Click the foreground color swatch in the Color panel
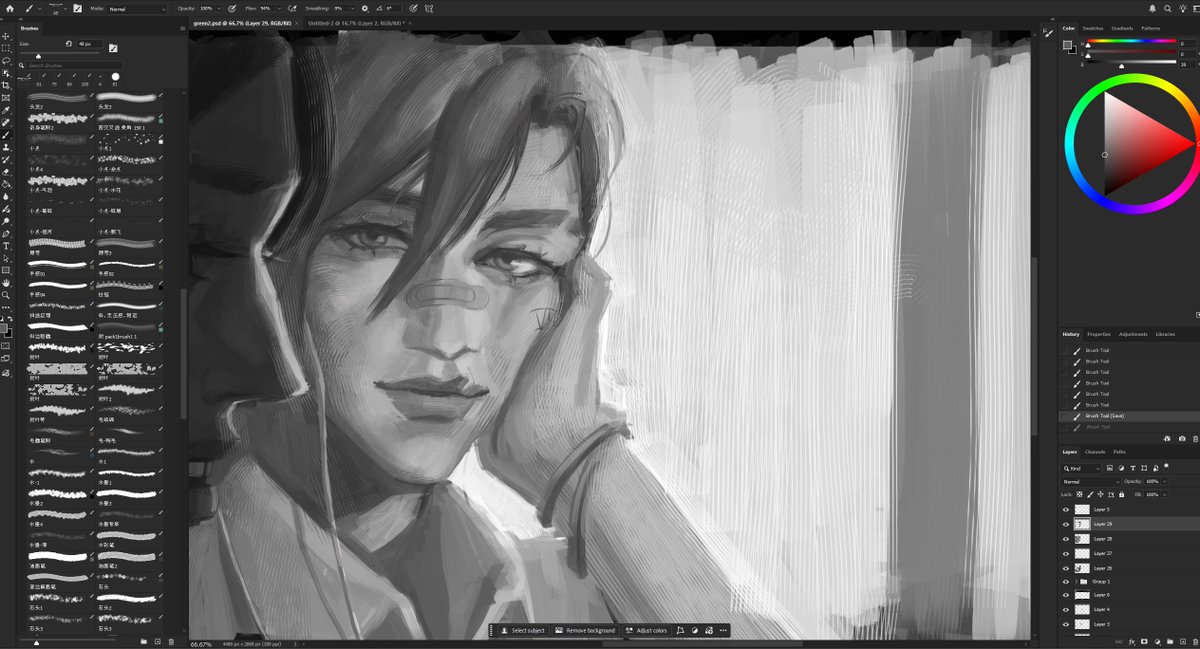Screen dimensions: 1200x649 tap(1067, 45)
